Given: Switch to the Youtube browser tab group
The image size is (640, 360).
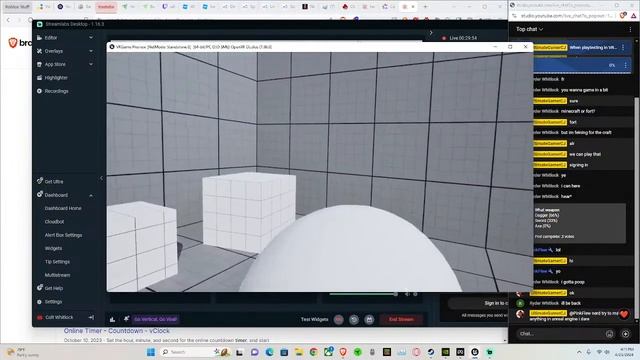Looking at the screenshot, I should point(106,7).
